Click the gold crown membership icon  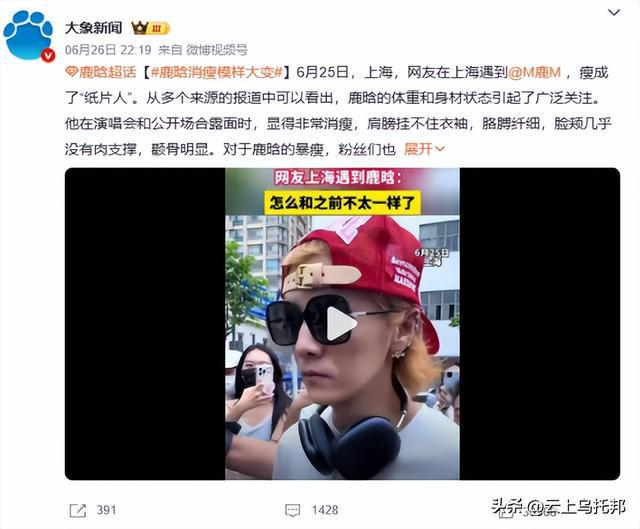pos(140,28)
